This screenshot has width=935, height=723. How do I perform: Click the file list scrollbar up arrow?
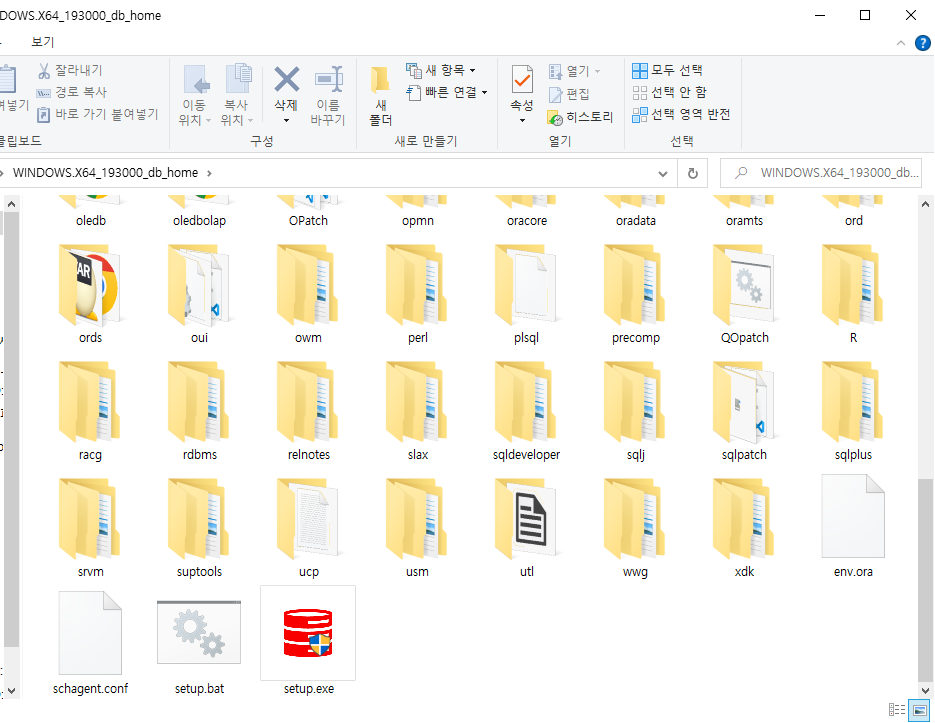[925, 204]
